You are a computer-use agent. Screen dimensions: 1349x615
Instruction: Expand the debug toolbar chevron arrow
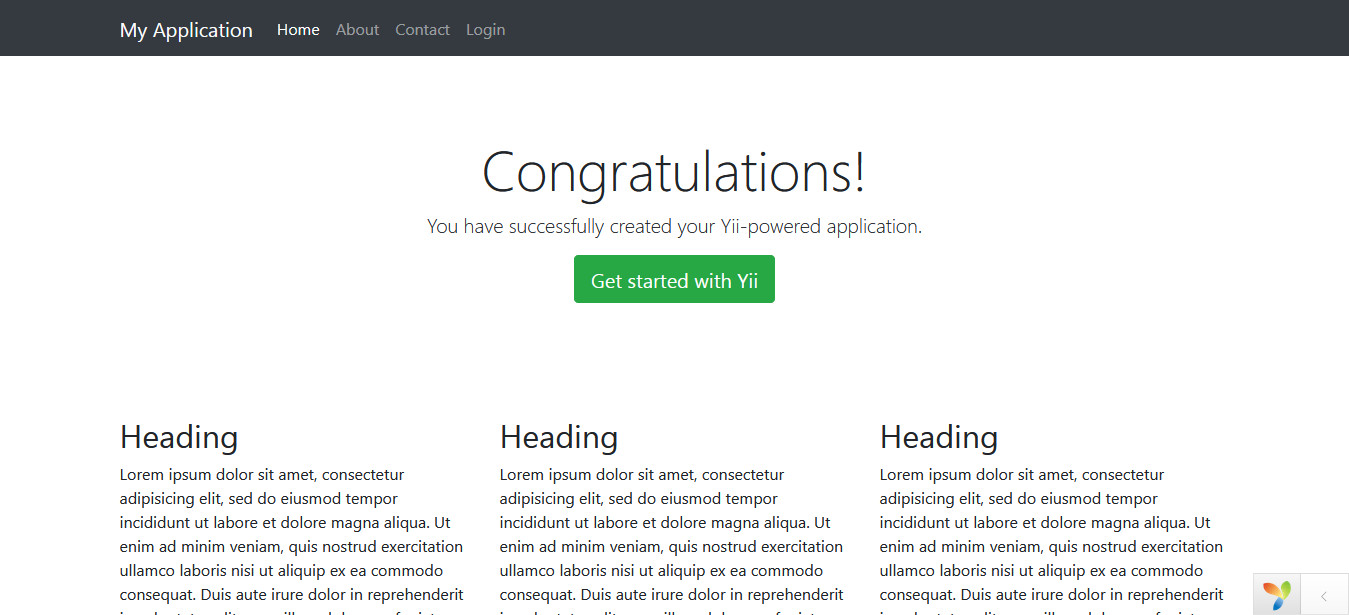pos(1324,595)
